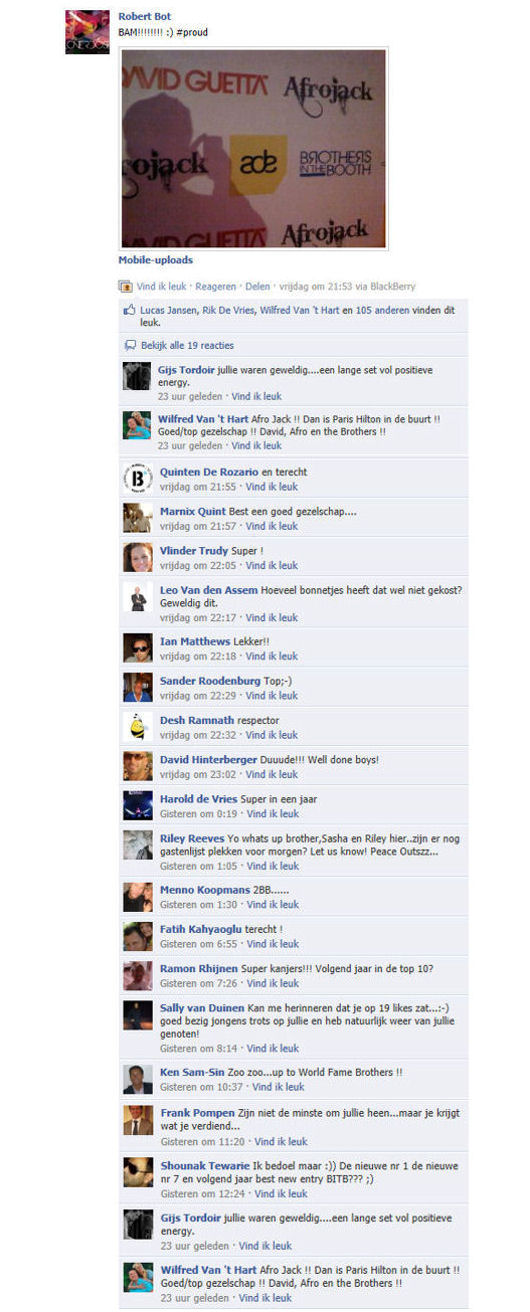Like Shounak Tewarie's comment
The width and height of the screenshot is (530, 1312).
pyautogui.click(x=281, y=1194)
